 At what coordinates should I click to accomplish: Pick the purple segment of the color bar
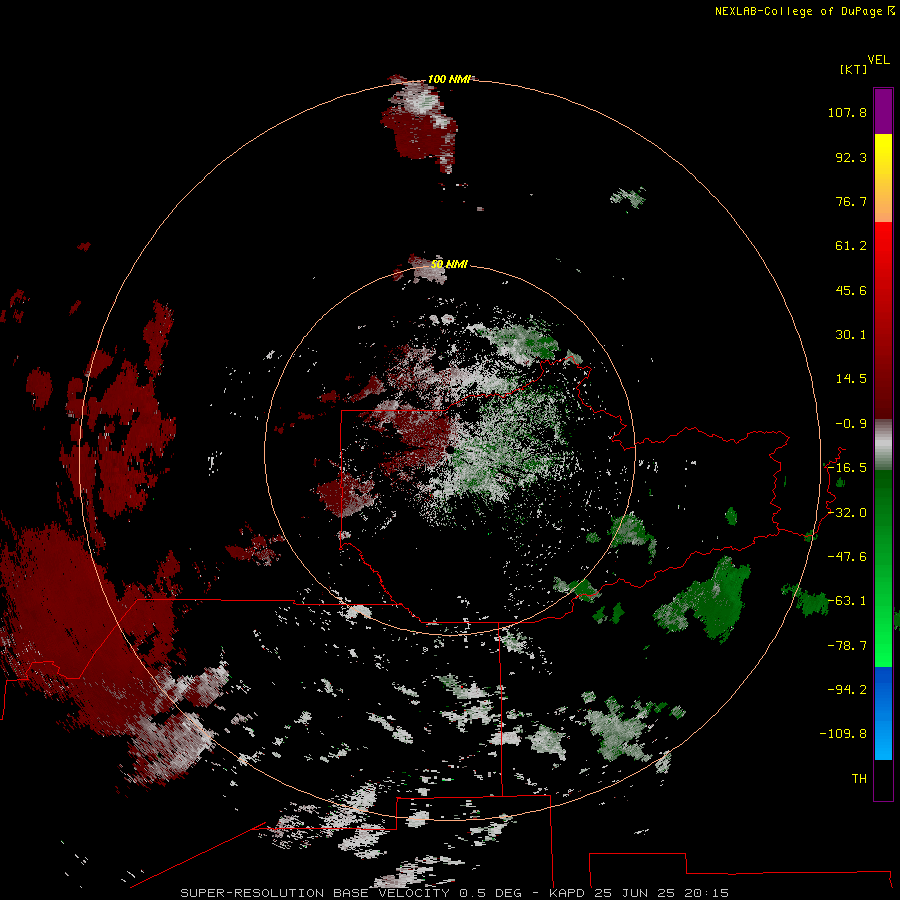tap(883, 111)
